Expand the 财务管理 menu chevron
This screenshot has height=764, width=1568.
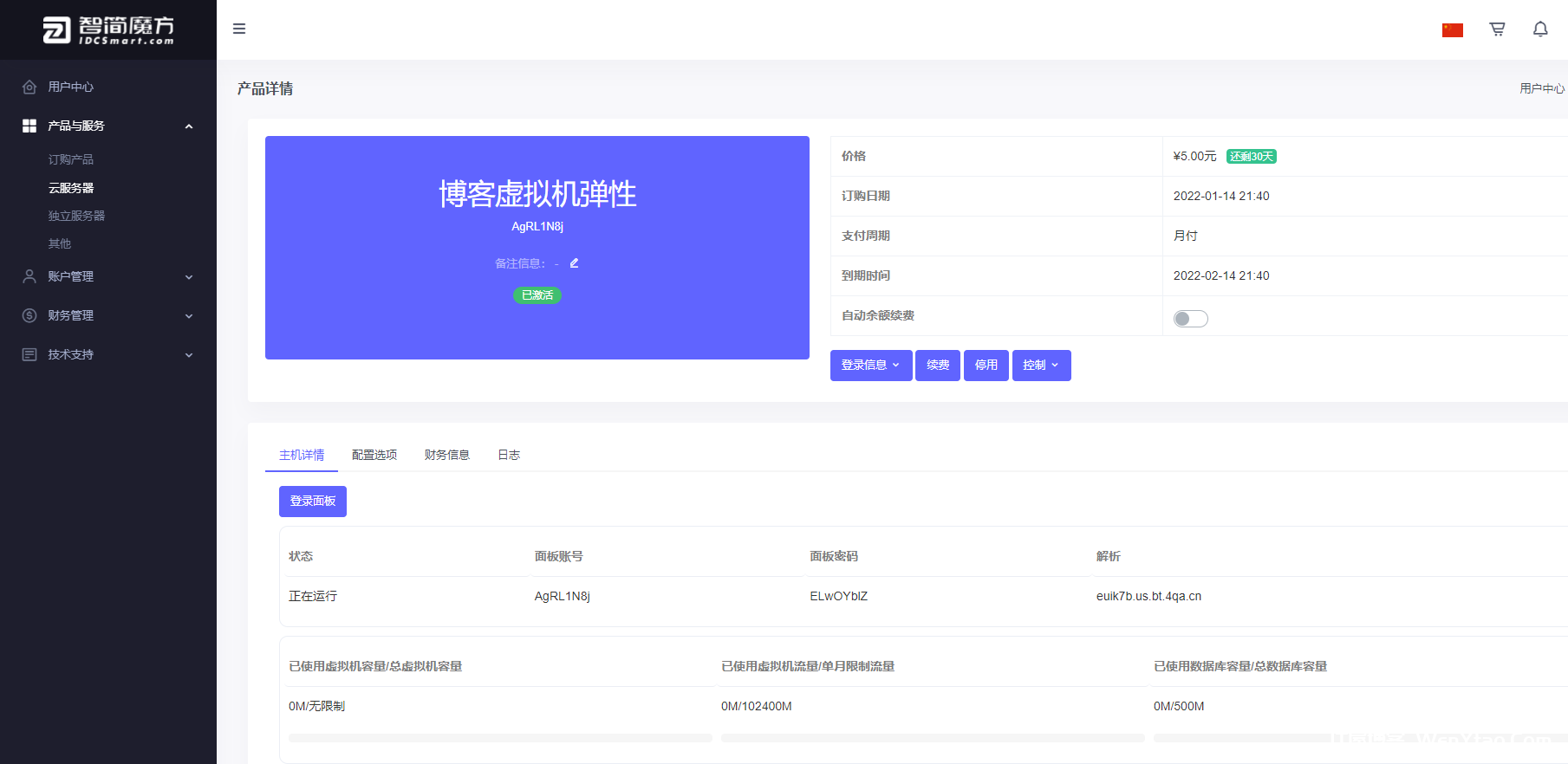point(189,316)
